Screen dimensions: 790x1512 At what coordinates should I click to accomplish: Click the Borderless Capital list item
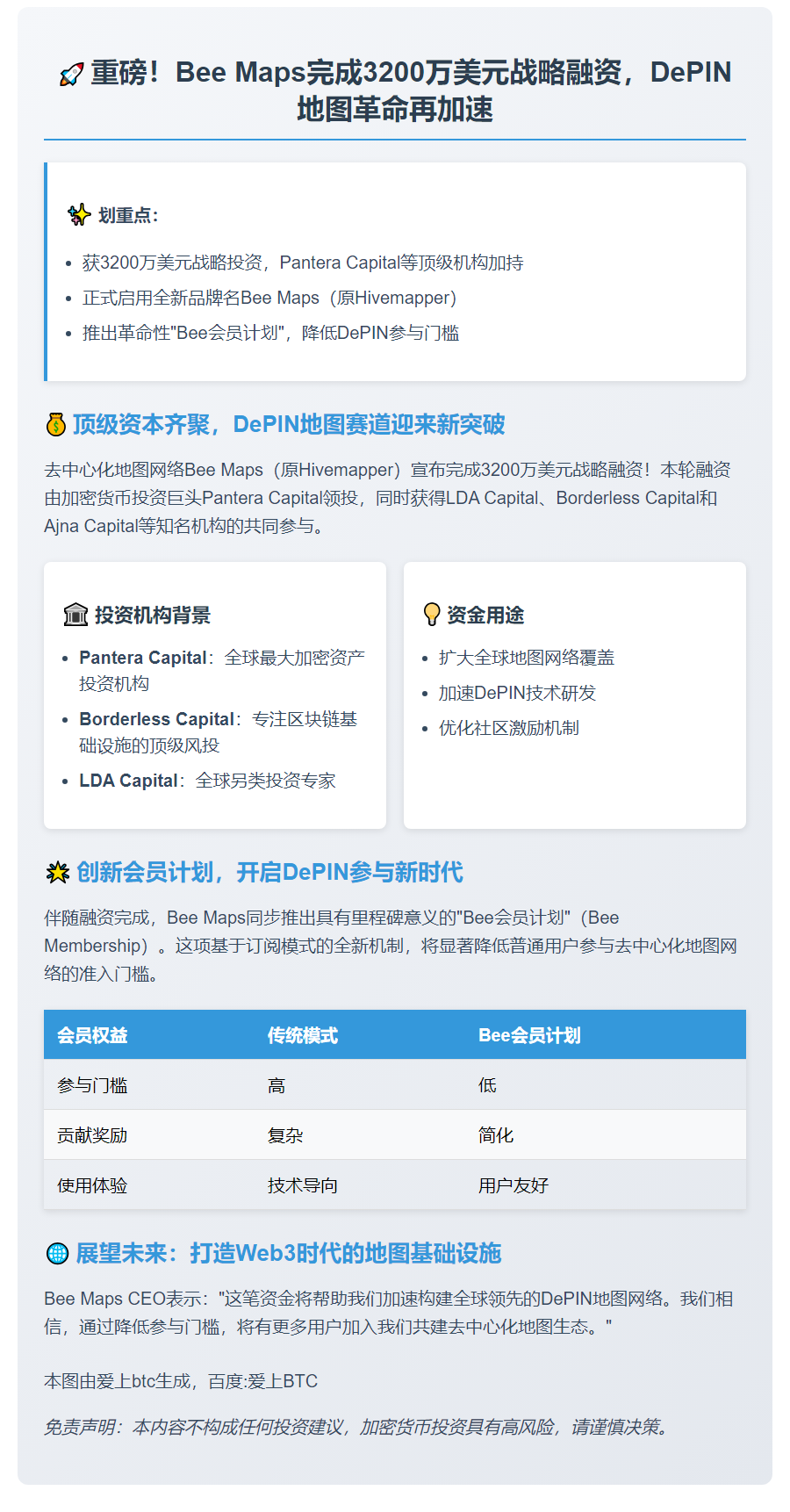(219, 732)
